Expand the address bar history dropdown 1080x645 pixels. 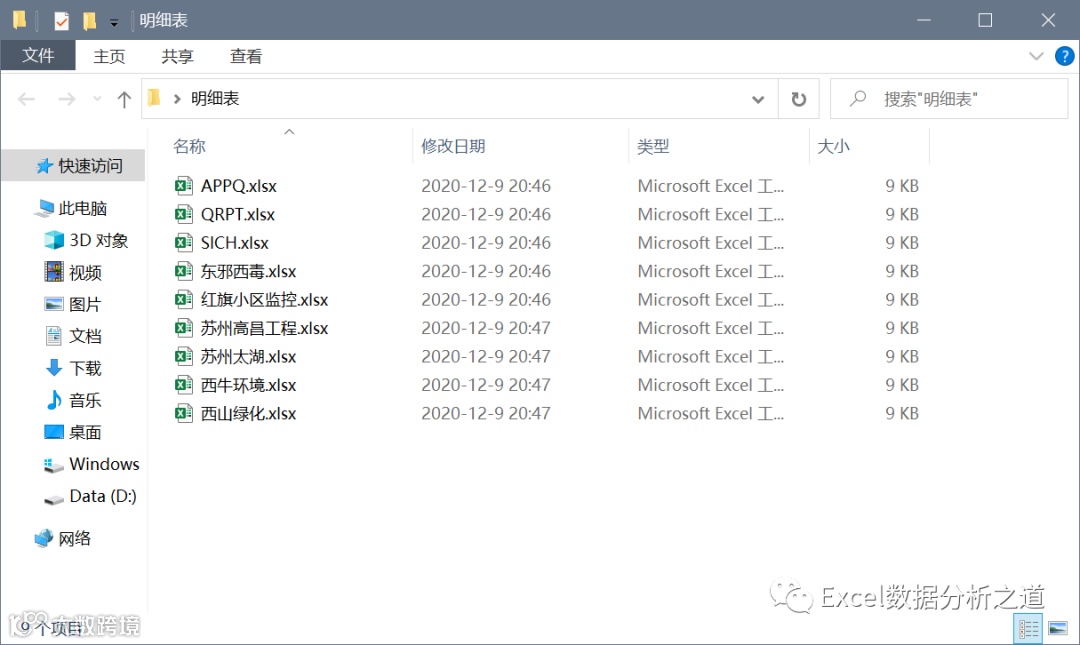point(758,100)
